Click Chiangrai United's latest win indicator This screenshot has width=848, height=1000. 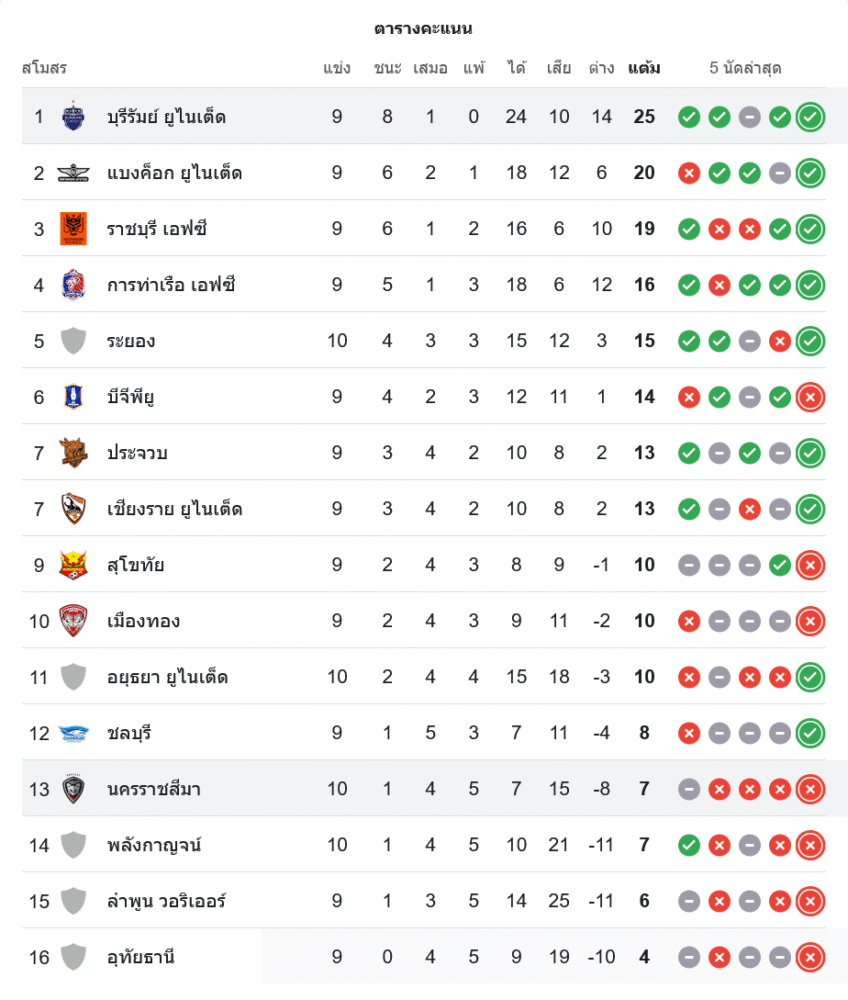pos(810,509)
